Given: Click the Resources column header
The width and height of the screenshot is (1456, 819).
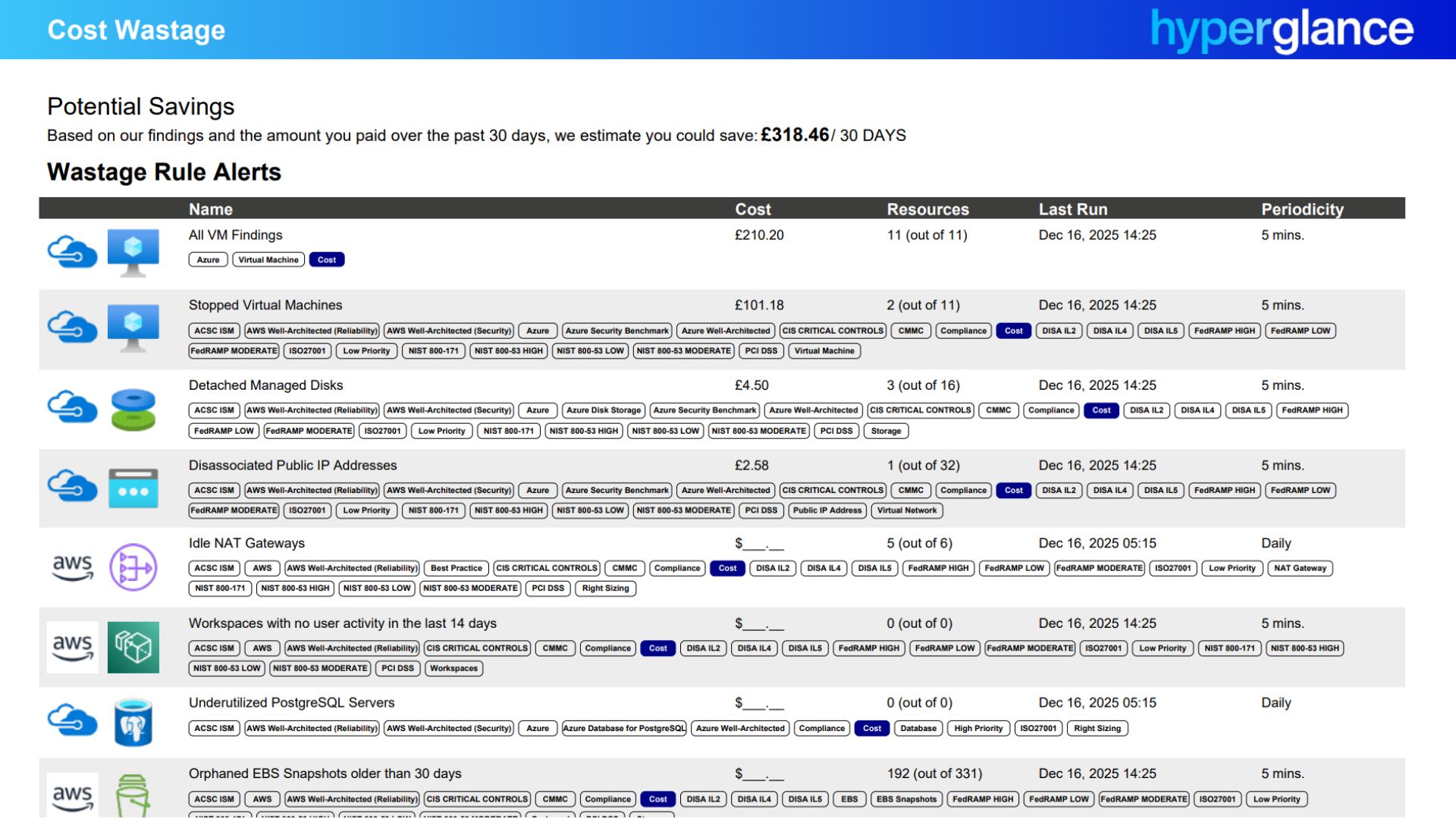Looking at the screenshot, I should pos(927,209).
